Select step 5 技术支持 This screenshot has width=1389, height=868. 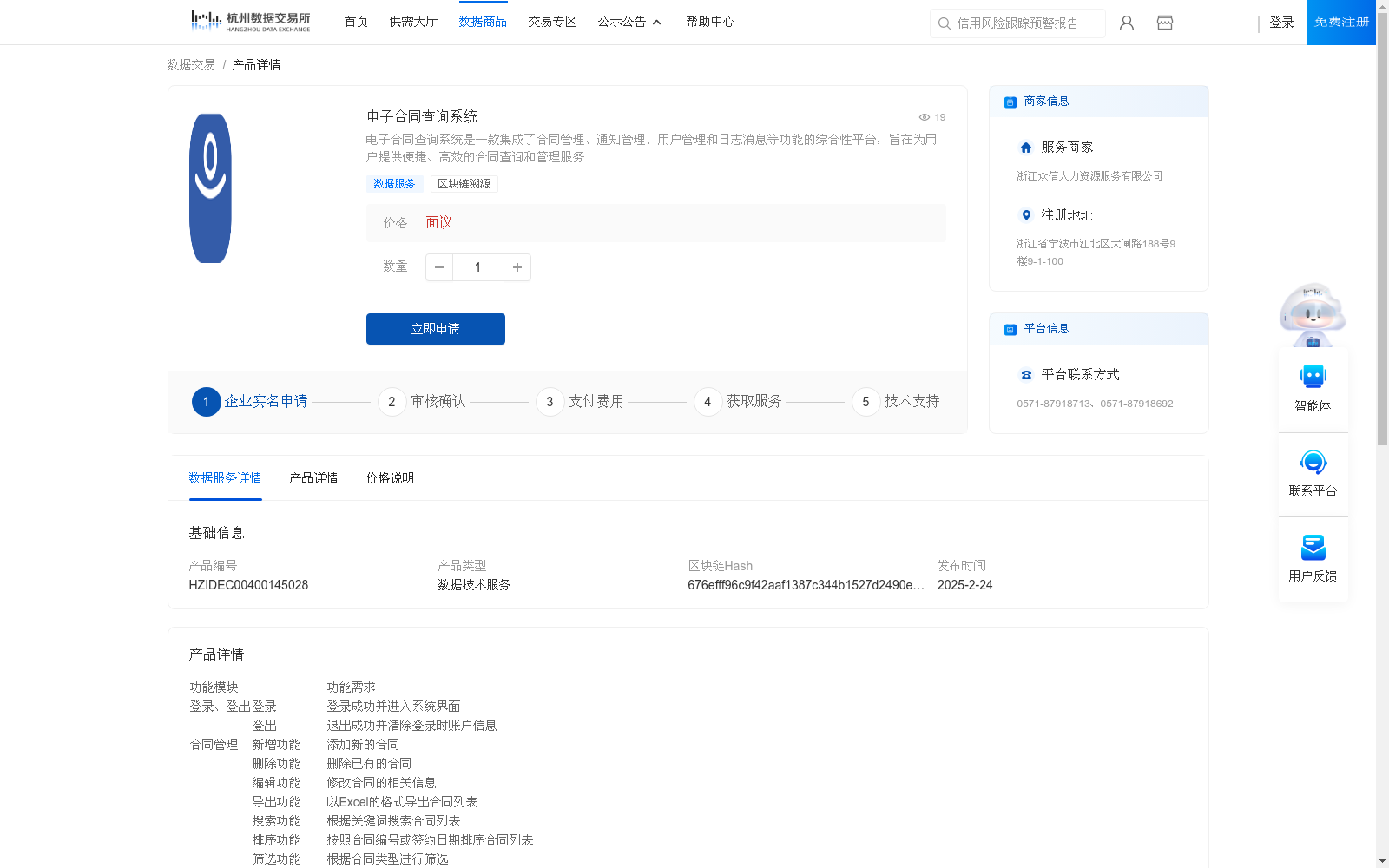896,402
